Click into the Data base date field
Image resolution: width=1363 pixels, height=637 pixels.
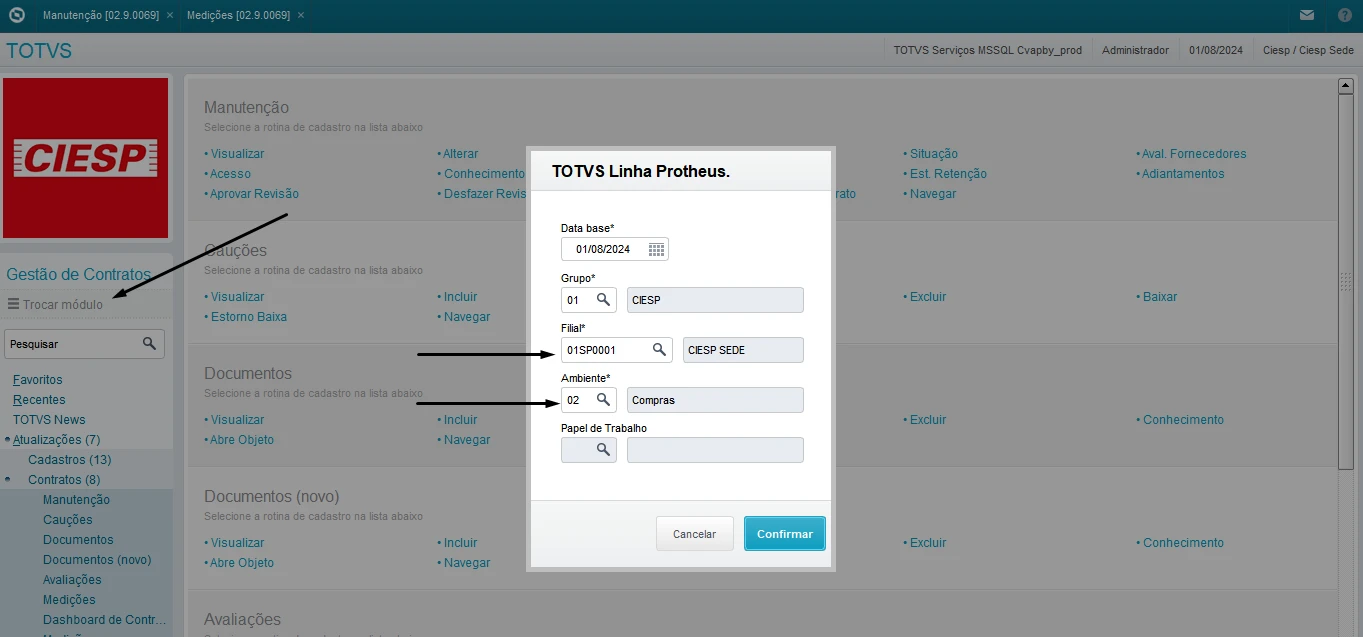pyautogui.click(x=603, y=249)
